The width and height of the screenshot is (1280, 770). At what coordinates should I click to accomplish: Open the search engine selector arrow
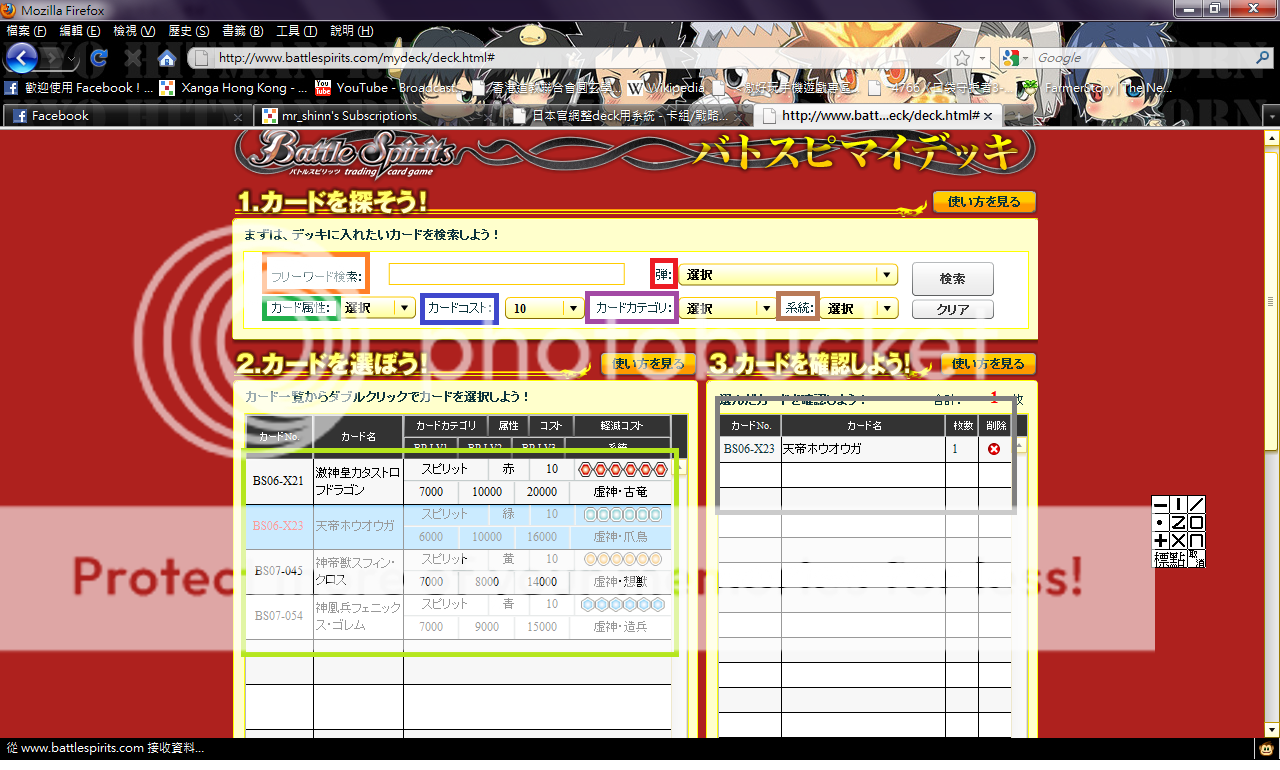click(1027, 58)
